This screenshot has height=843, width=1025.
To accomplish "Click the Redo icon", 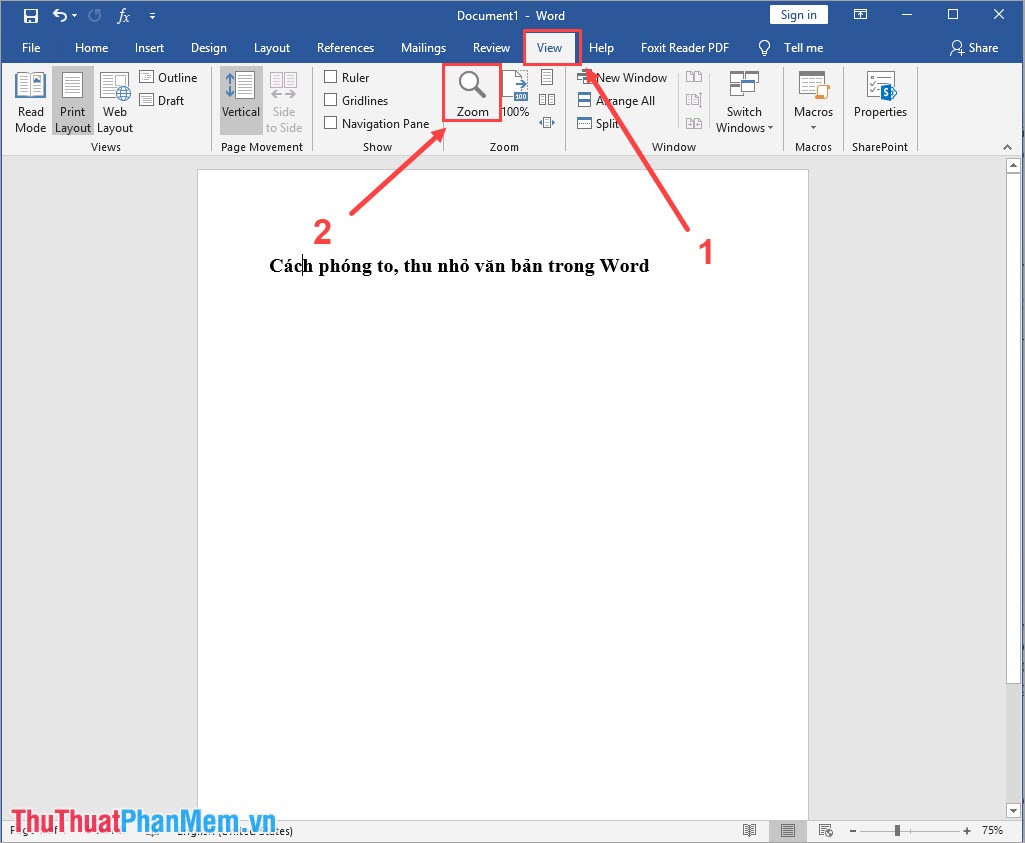I will click(95, 15).
